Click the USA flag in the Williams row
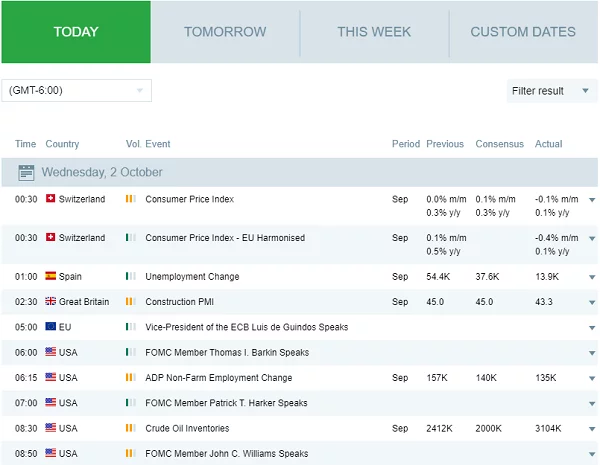The width and height of the screenshot is (600, 465). click(x=51, y=453)
